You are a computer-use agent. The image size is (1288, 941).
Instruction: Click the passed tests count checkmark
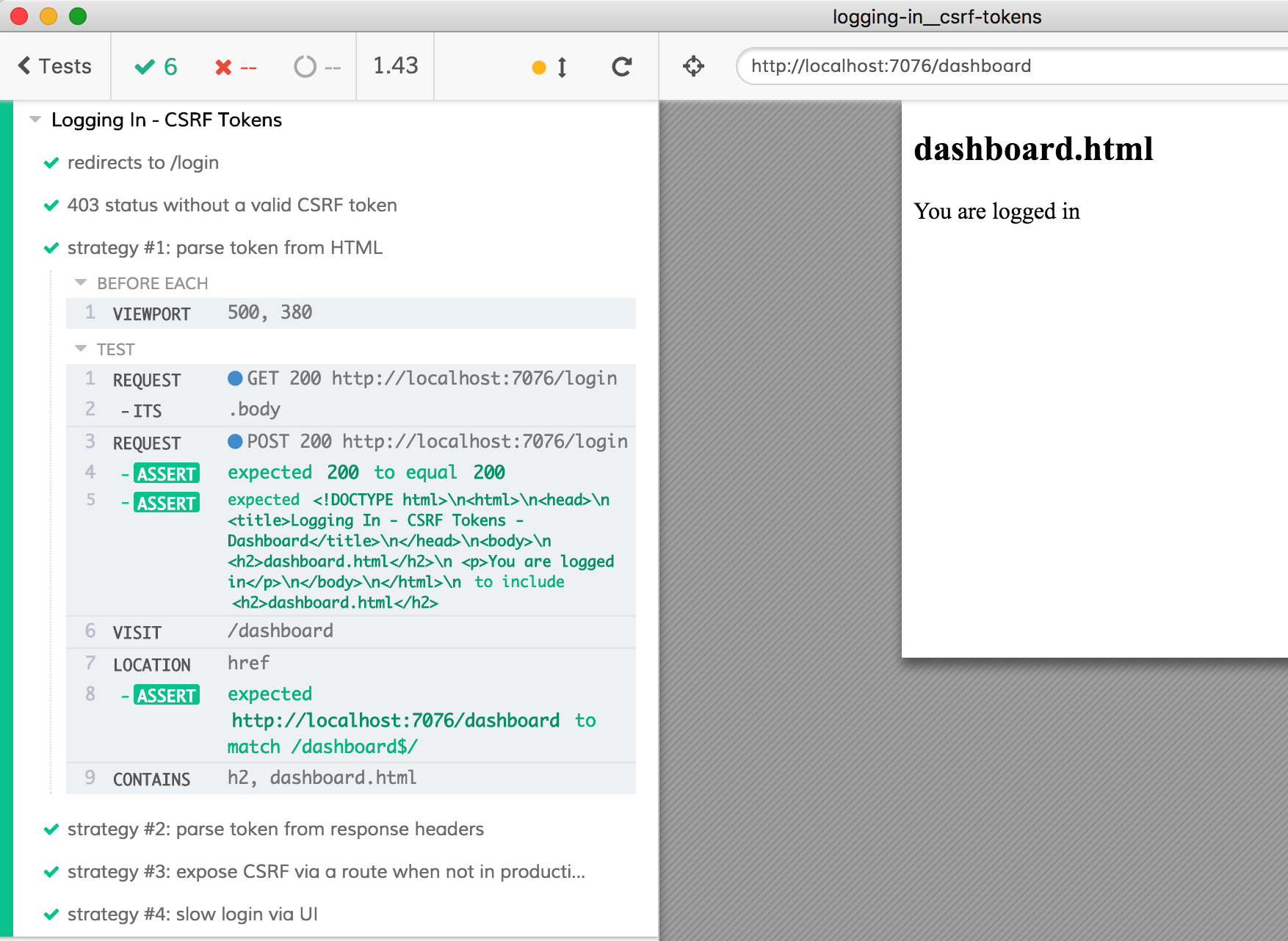pyautogui.click(x=145, y=67)
